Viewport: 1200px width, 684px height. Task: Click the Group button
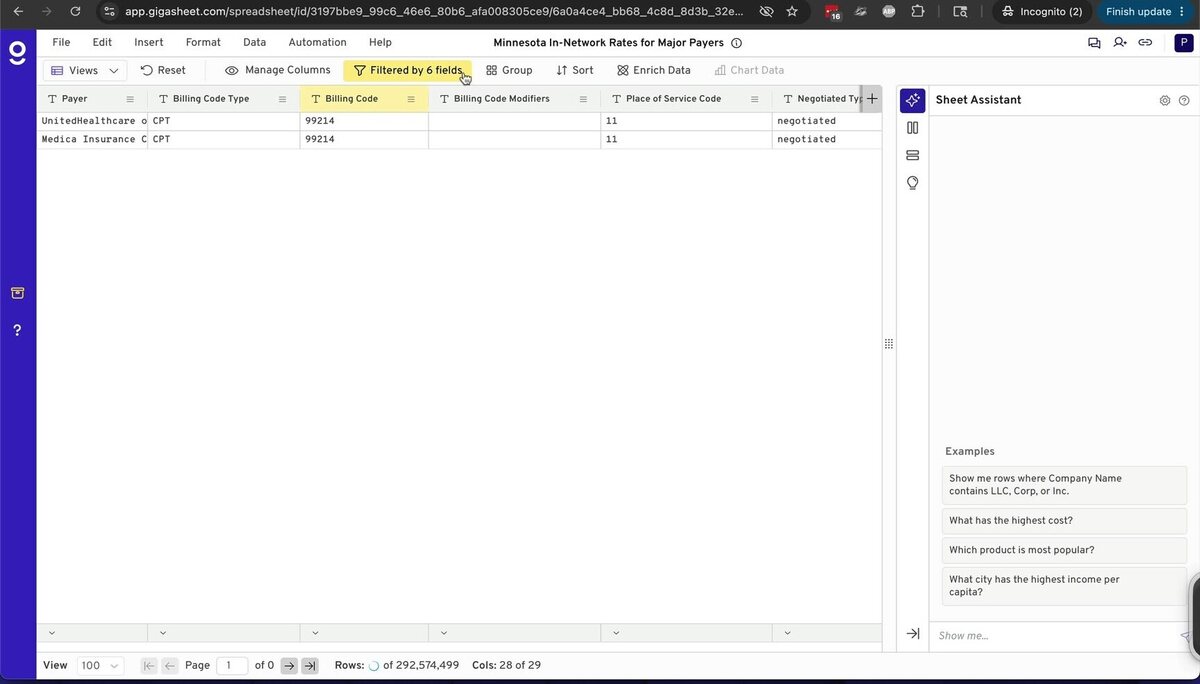509,71
